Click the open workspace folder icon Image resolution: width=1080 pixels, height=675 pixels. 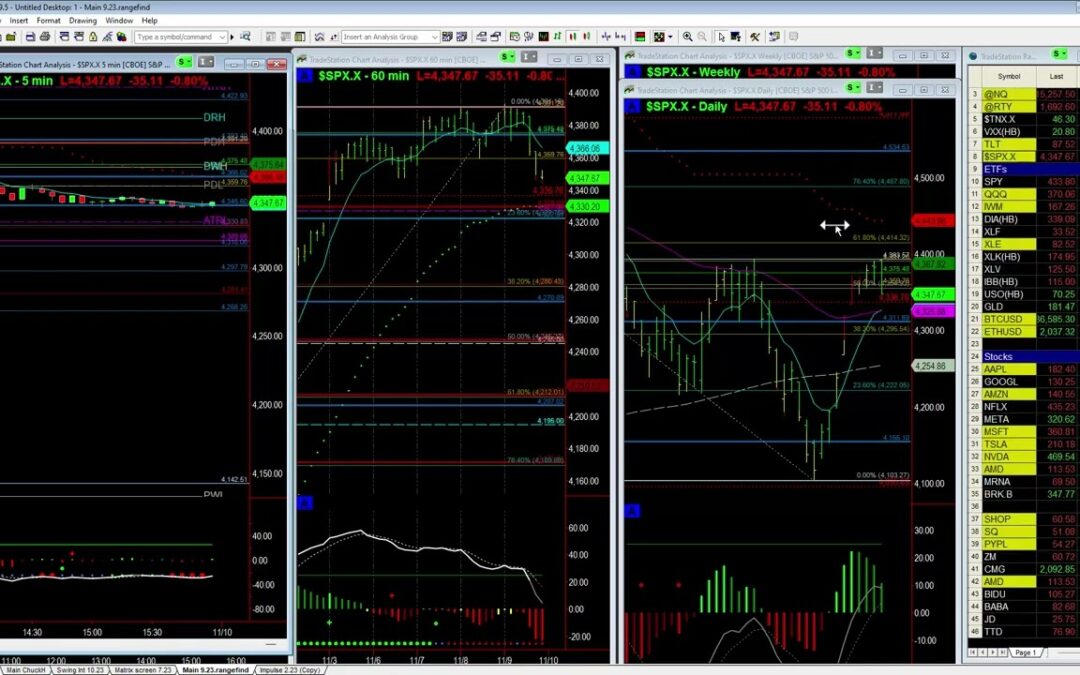pos(11,37)
